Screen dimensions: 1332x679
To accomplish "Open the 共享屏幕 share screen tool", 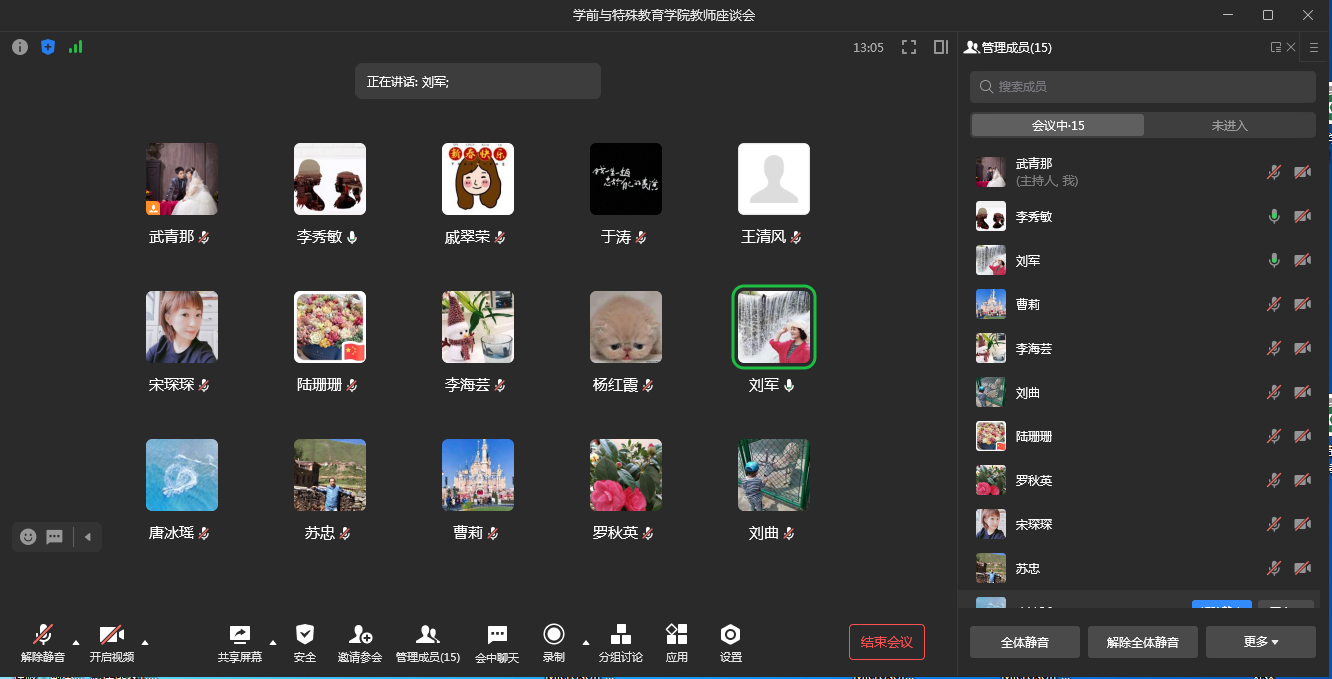I will [x=239, y=642].
